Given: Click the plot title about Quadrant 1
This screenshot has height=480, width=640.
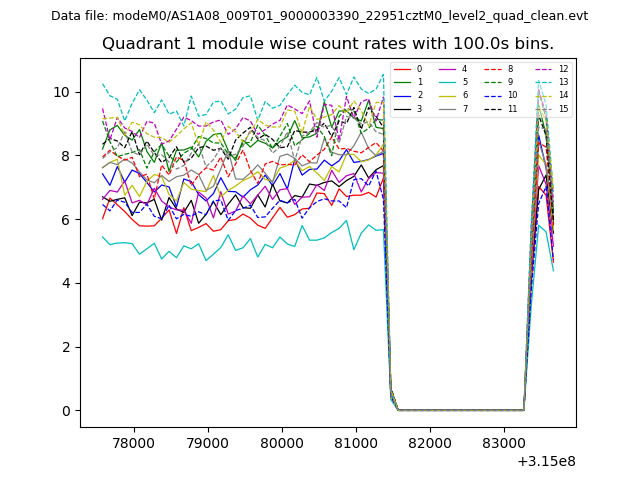Looking at the screenshot, I should click(x=328, y=44).
